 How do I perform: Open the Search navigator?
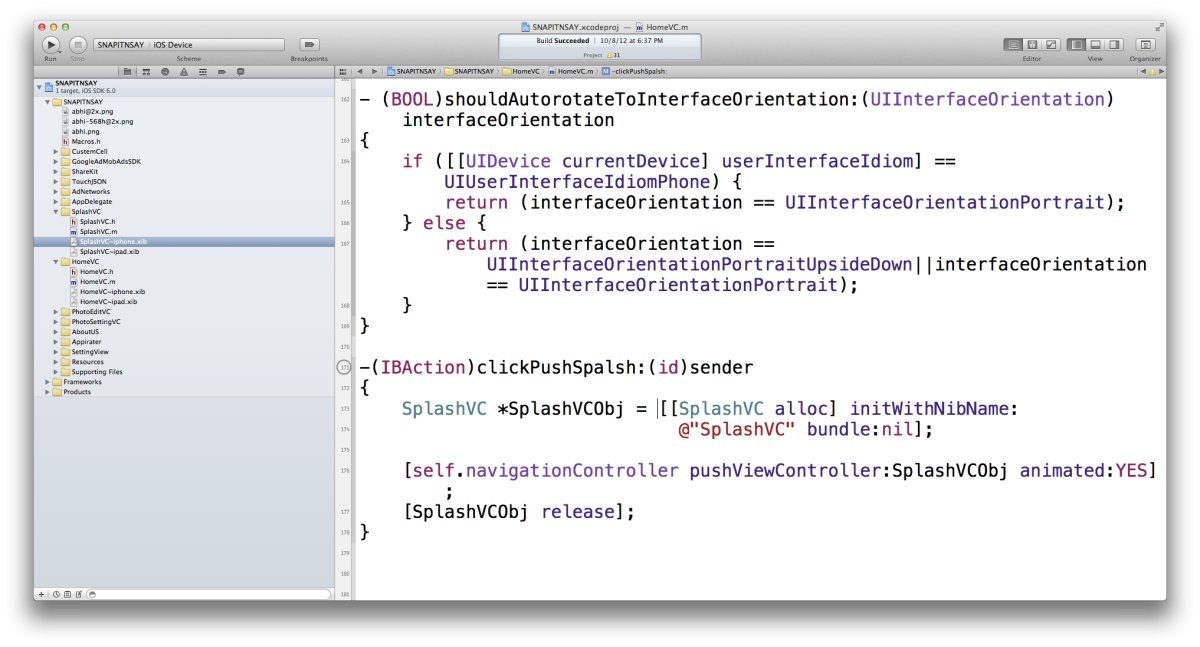[165, 71]
